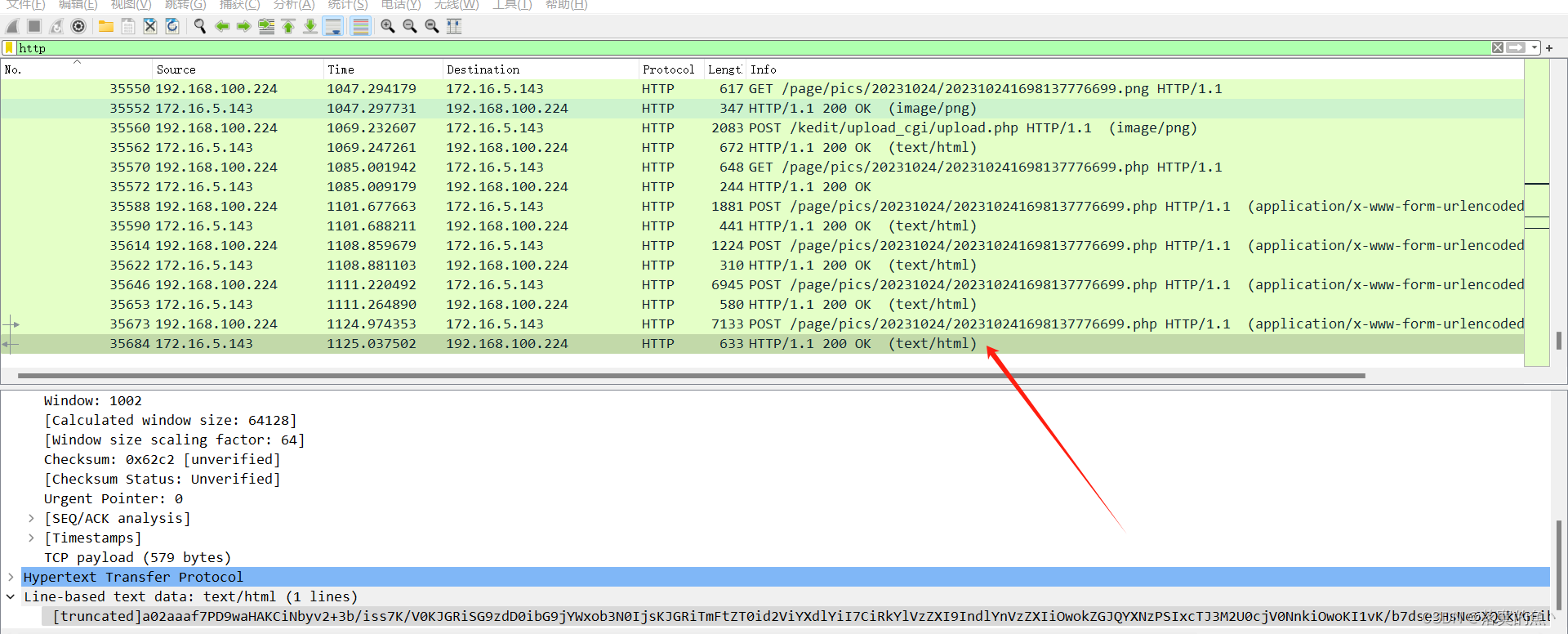Click the packet list vertical scrollbar thumb
This screenshot has width=1568, height=634.
pos(1559,340)
